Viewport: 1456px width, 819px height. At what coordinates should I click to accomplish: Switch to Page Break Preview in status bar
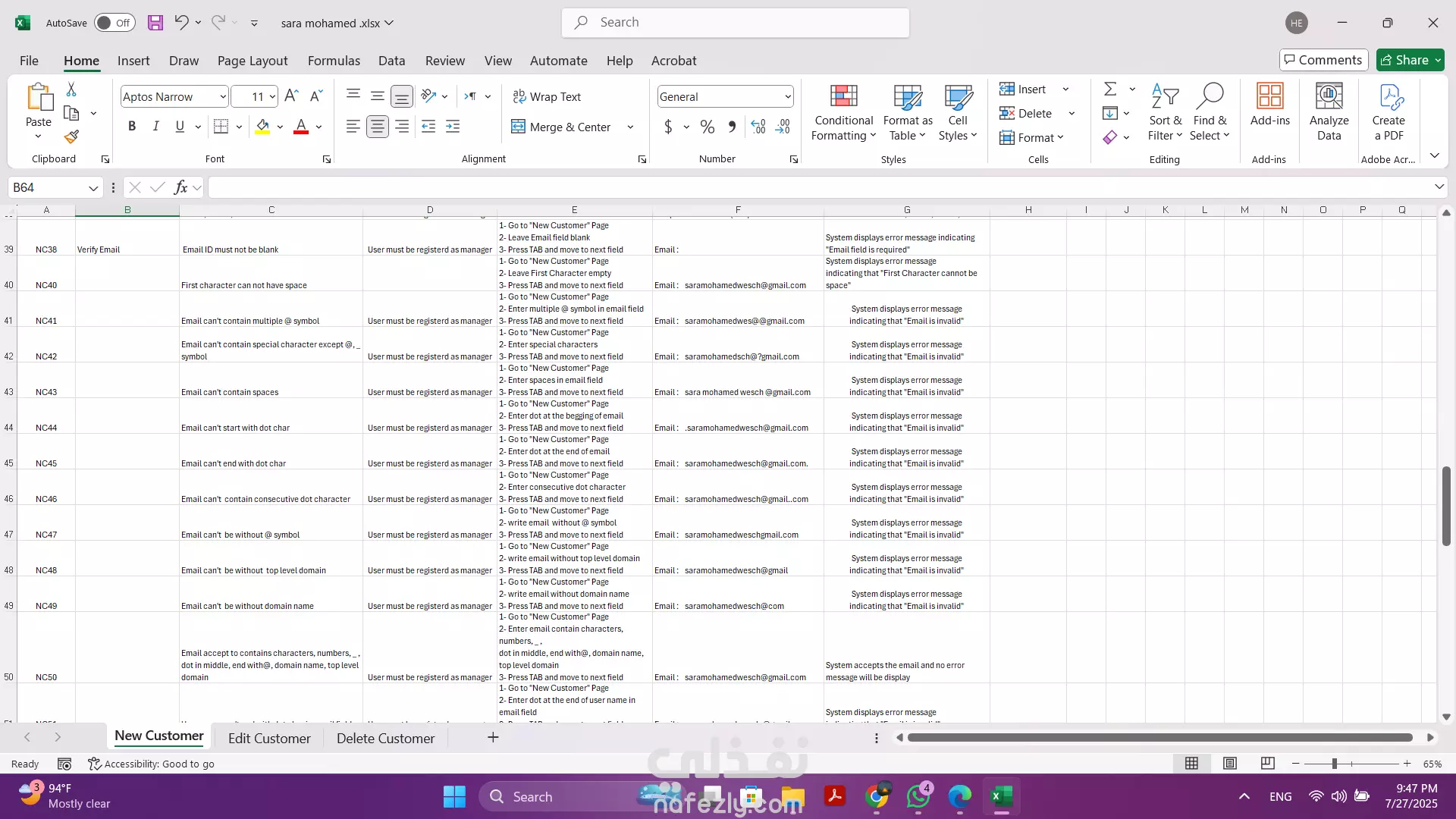pyautogui.click(x=1267, y=764)
